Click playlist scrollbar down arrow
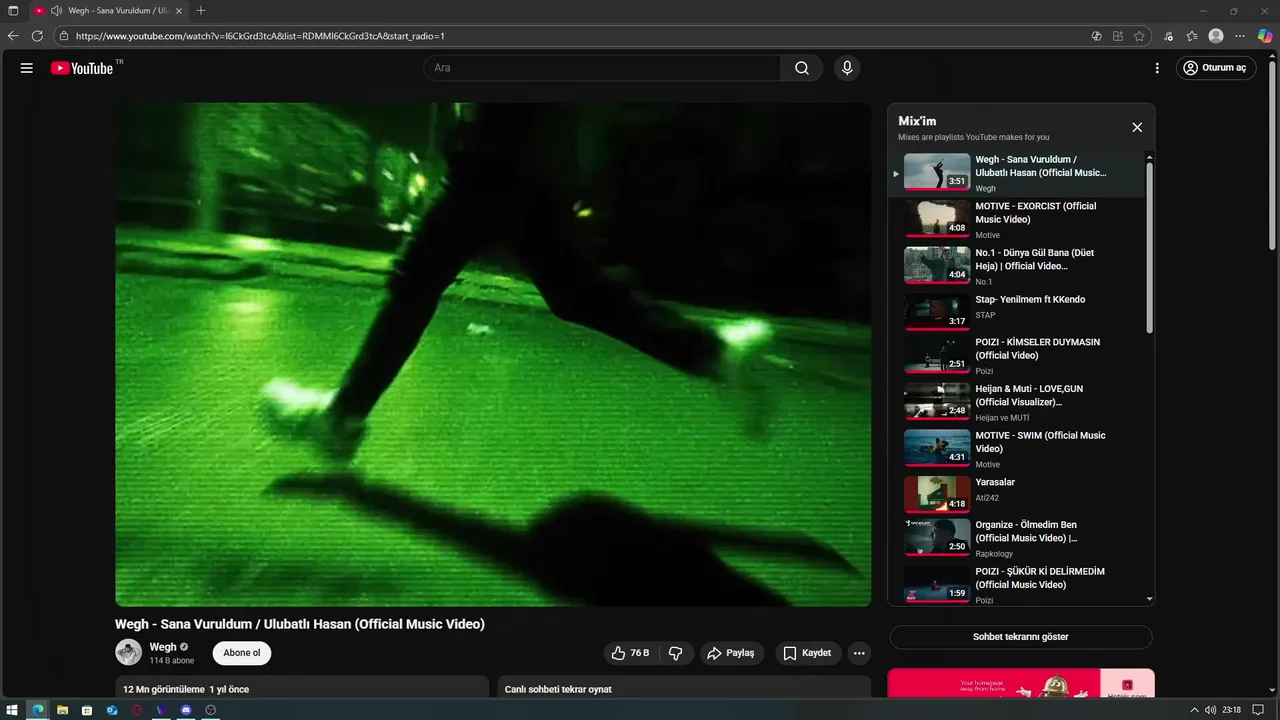 (x=1149, y=599)
